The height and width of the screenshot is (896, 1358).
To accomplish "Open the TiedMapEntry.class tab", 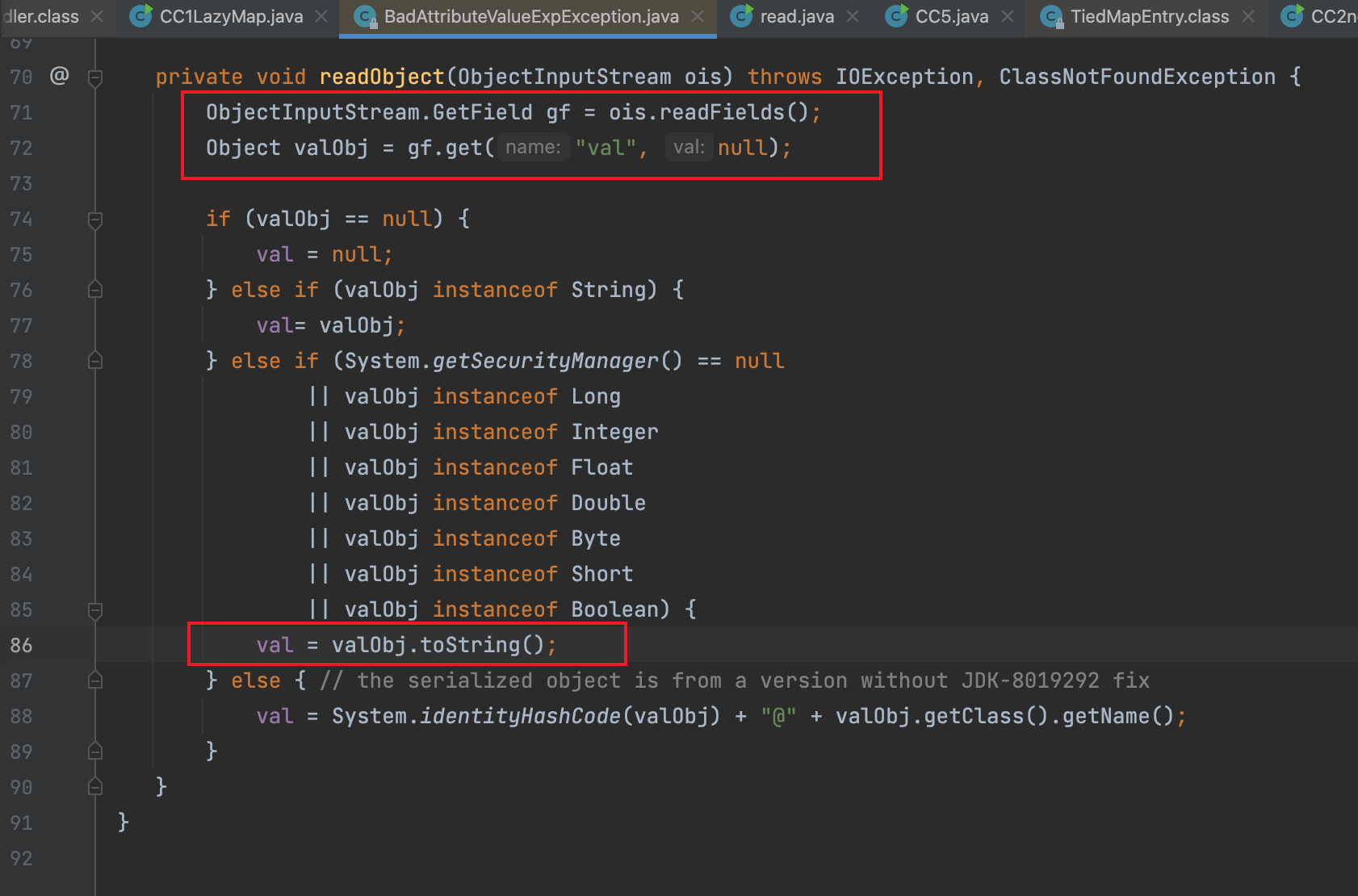I will 1149,16.
